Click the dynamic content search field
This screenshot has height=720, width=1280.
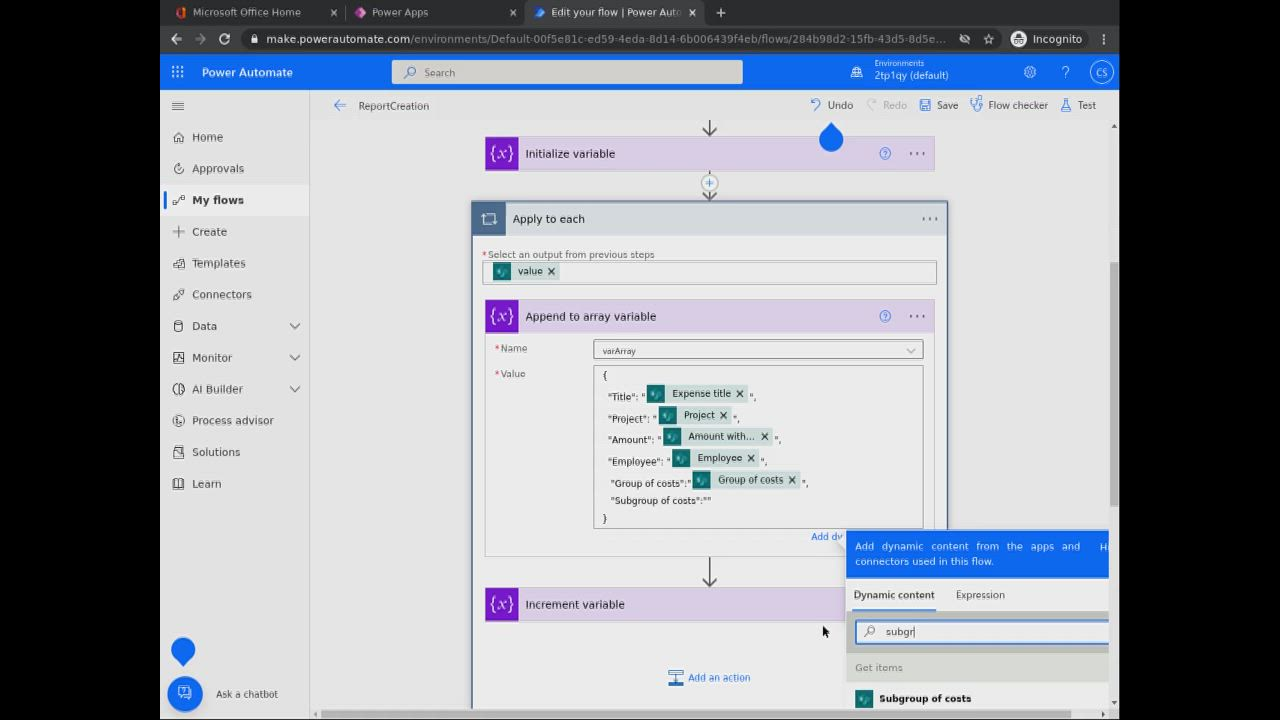pos(982,632)
